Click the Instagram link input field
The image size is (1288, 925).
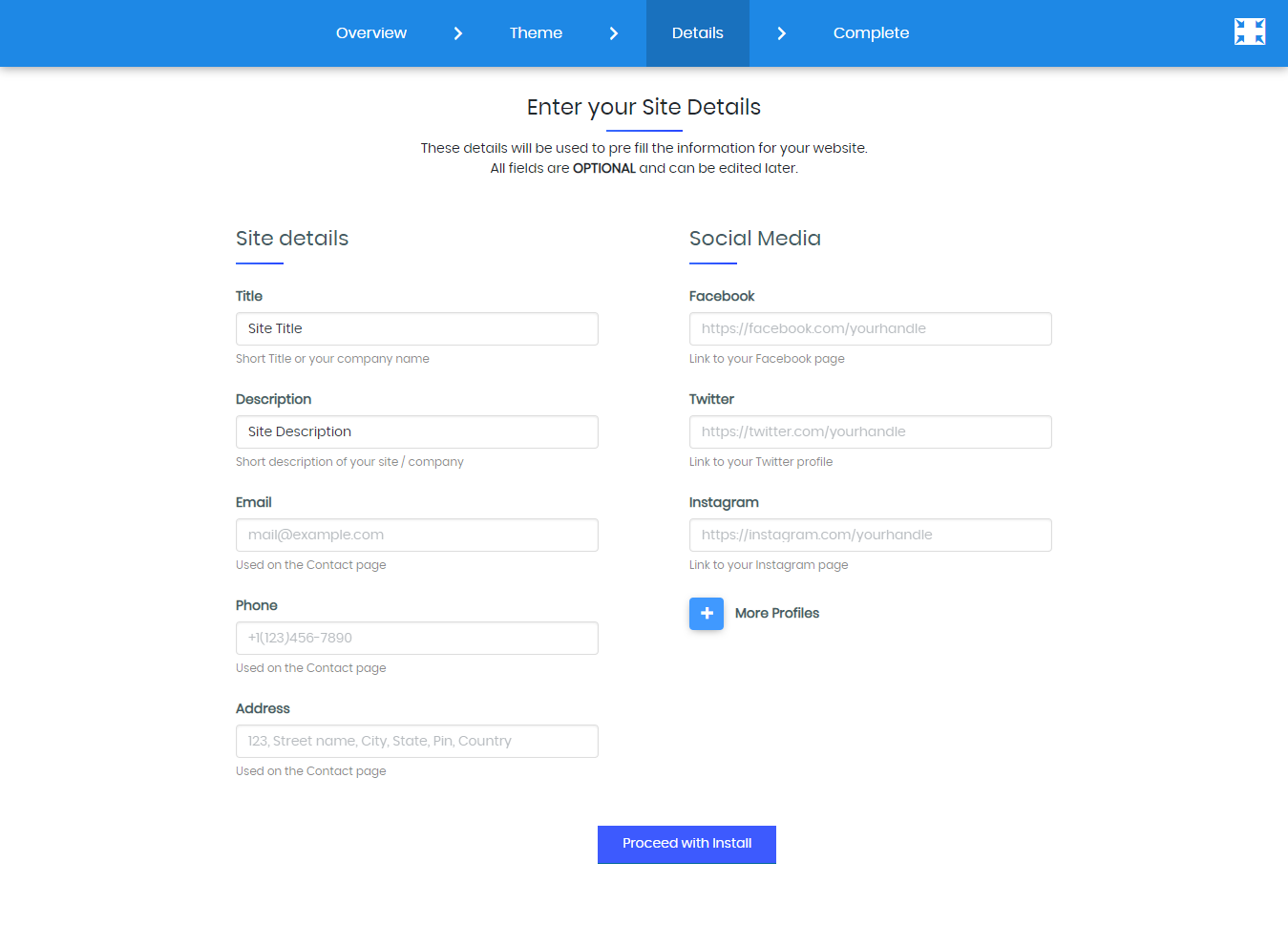click(x=870, y=536)
